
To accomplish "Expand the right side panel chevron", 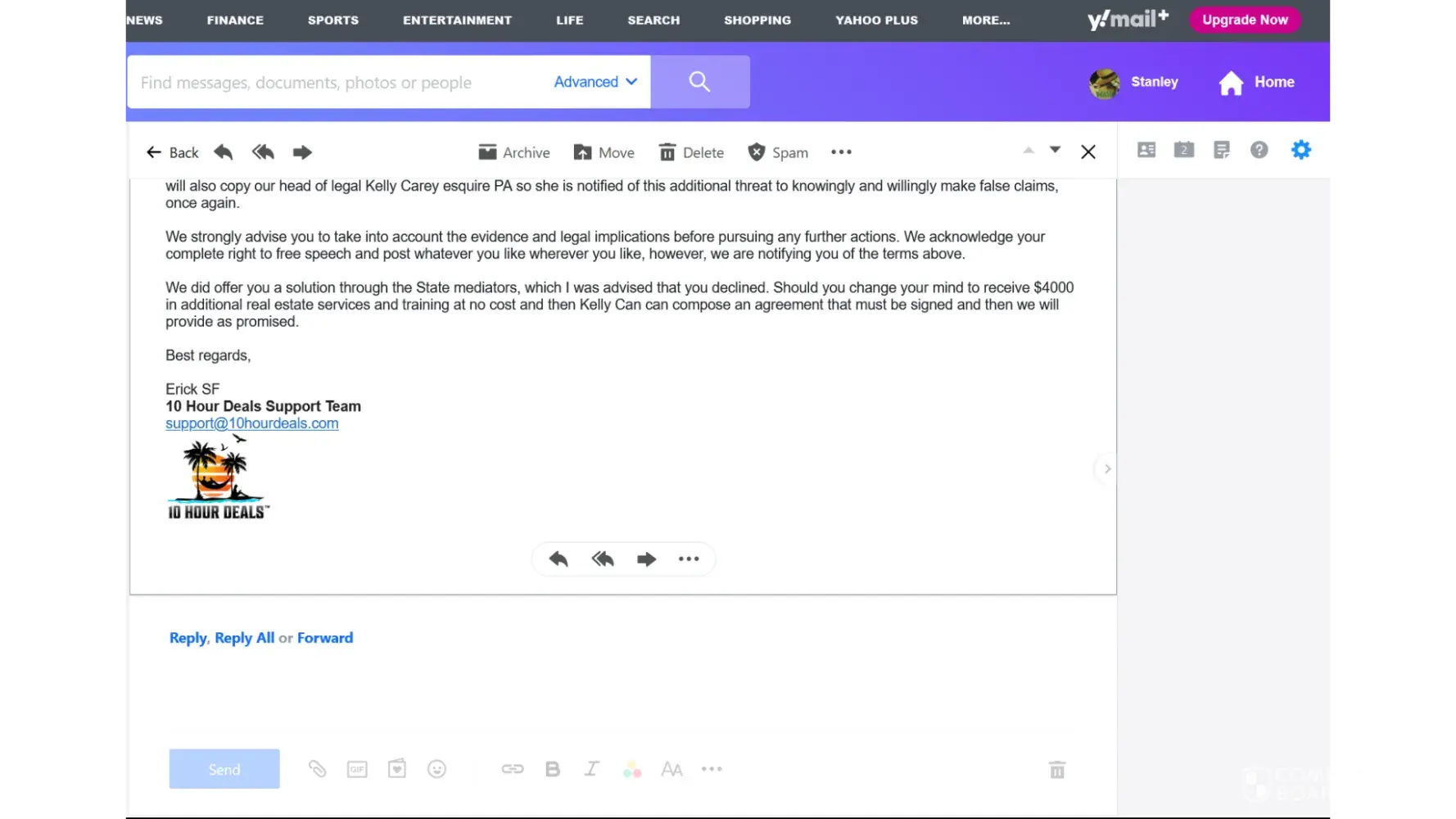I will [1107, 469].
